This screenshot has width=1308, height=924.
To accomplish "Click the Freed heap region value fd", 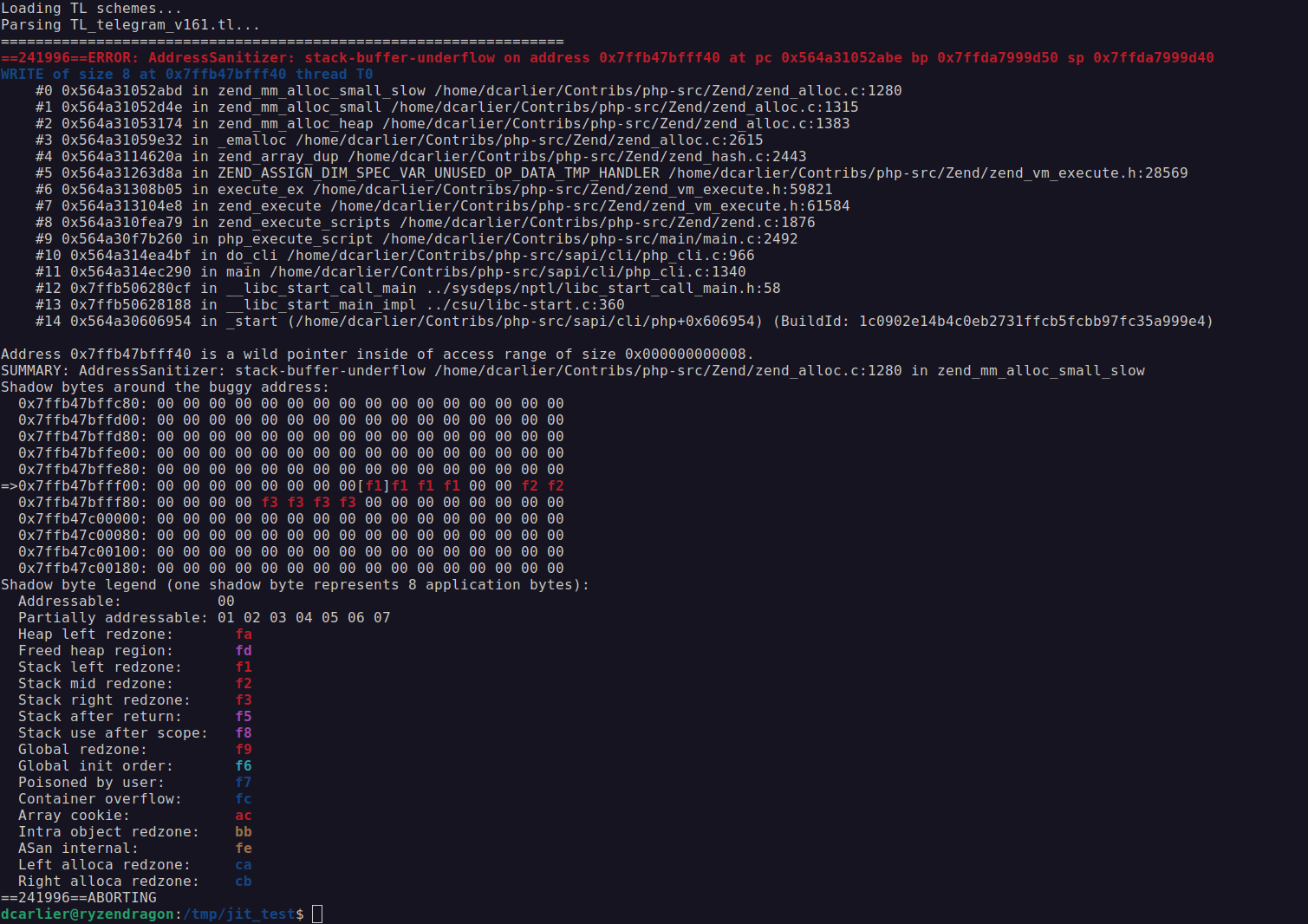I will pyautogui.click(x=244, y=650).
